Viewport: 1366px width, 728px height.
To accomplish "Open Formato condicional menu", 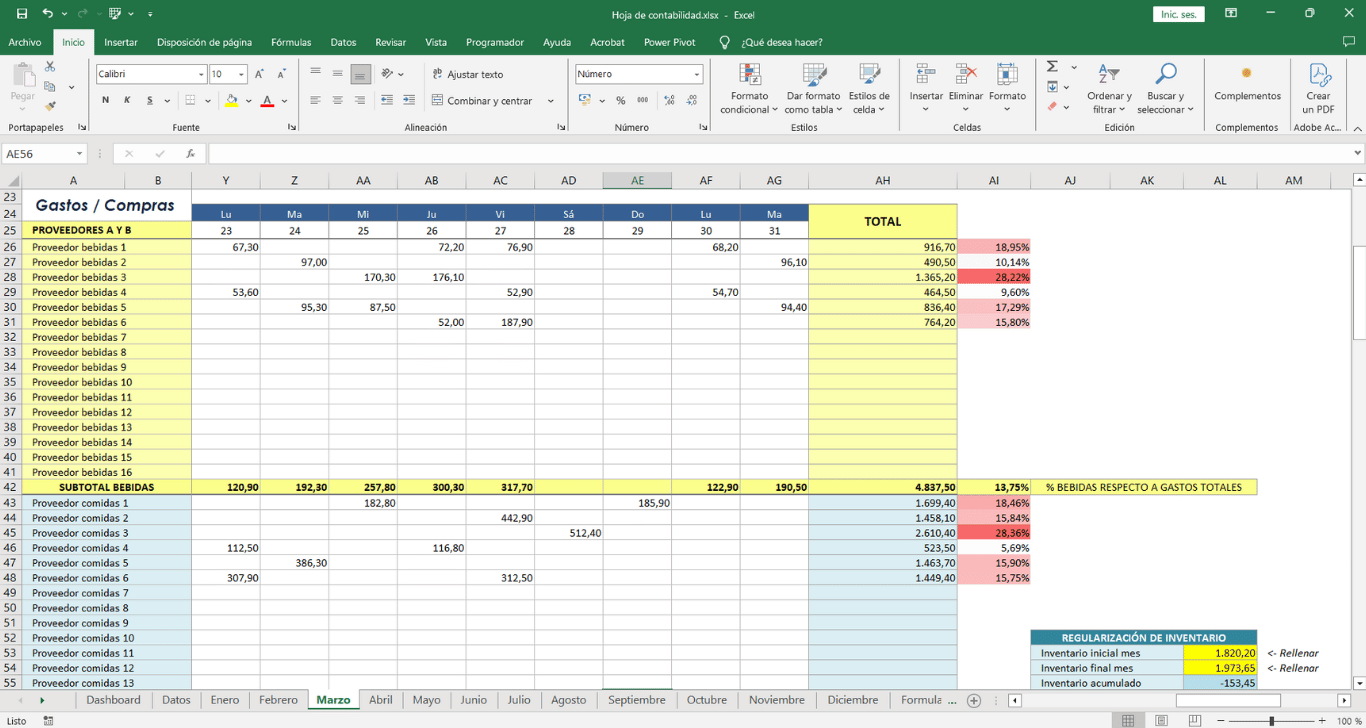I will [749, 90].
